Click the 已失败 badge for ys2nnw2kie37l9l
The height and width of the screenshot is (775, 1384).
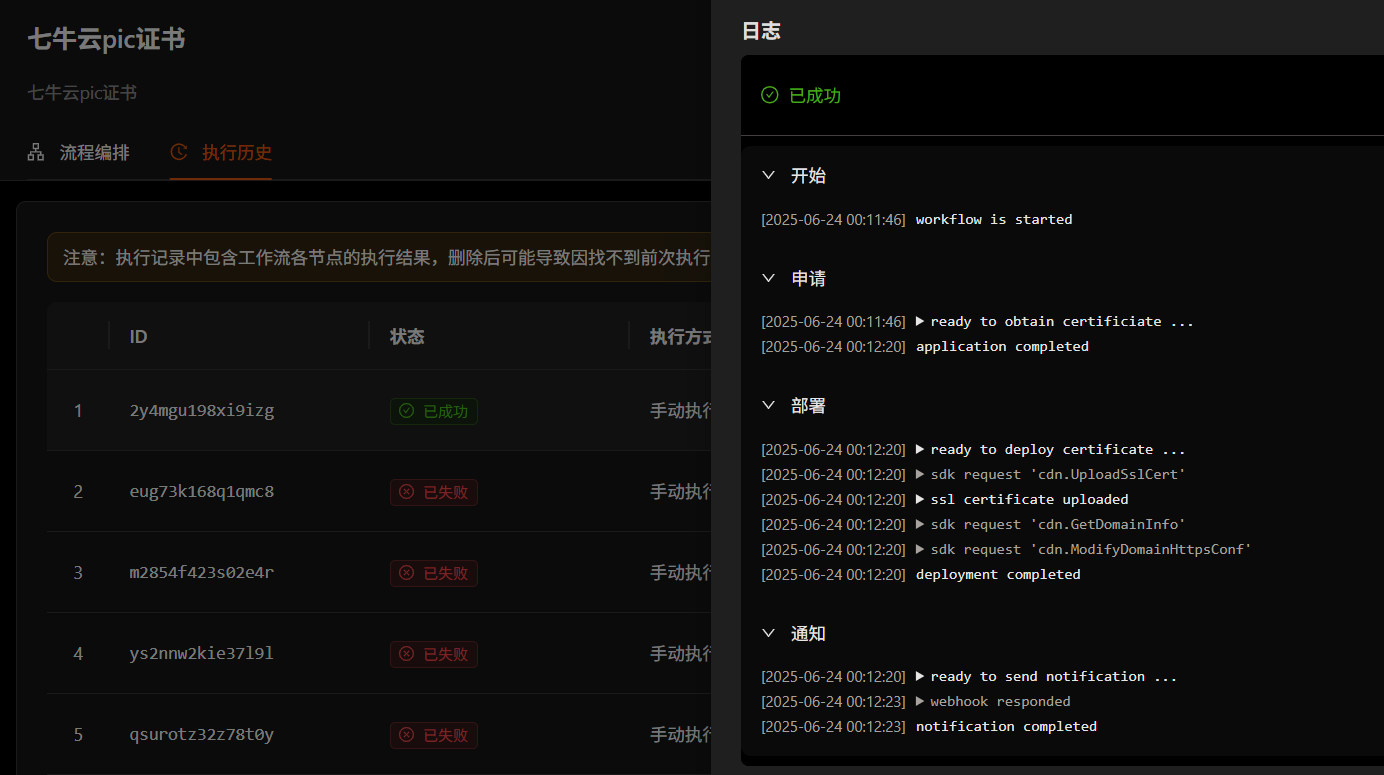pos(434,654)
